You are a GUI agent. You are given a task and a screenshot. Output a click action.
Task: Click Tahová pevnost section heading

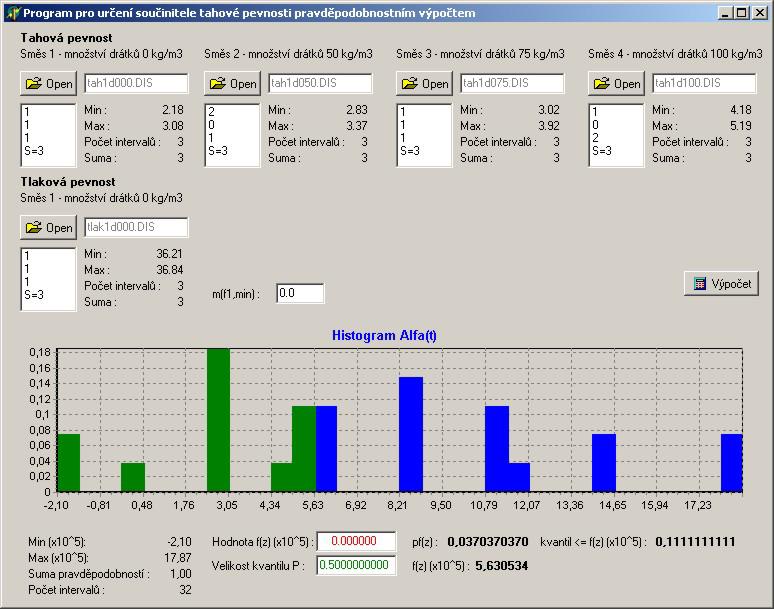[x=66, y=38]
